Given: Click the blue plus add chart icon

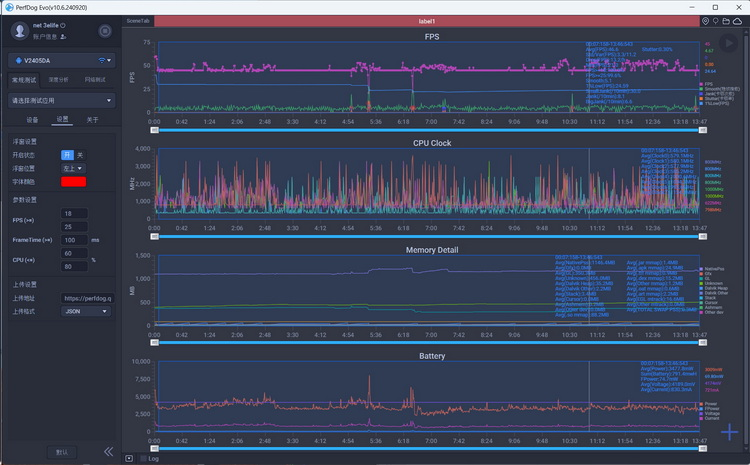Looking at the screenshot, I should pos(729,432).
